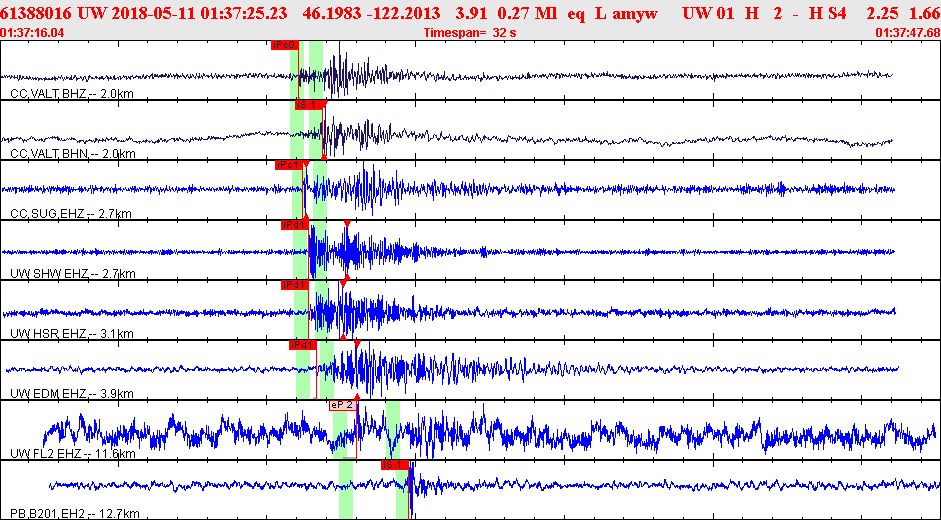The width and height of the screenshot is (941, 520).
Task: Click station label UW EDM EHZ 3.9km
Action: (x=72, y=395)
